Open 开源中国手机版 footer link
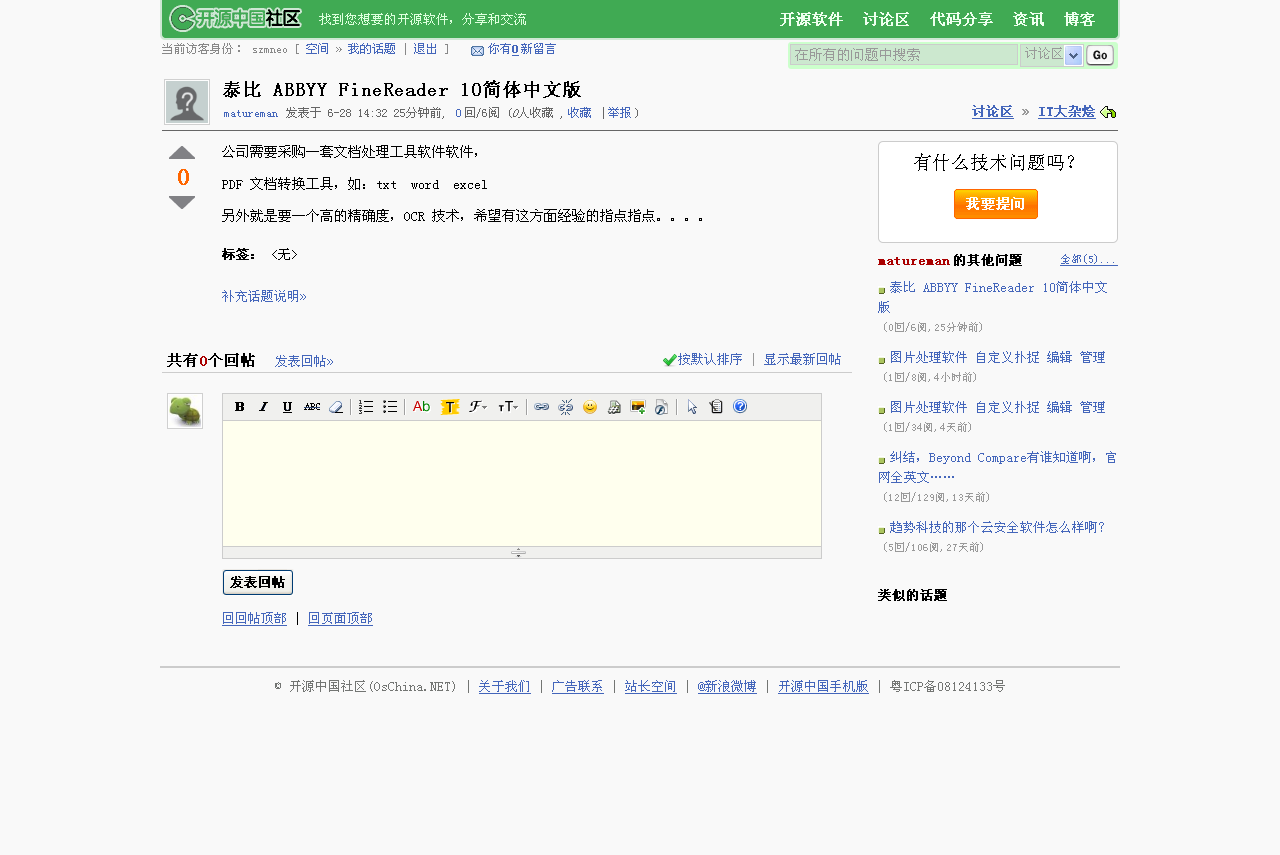 tap(823, 687)
